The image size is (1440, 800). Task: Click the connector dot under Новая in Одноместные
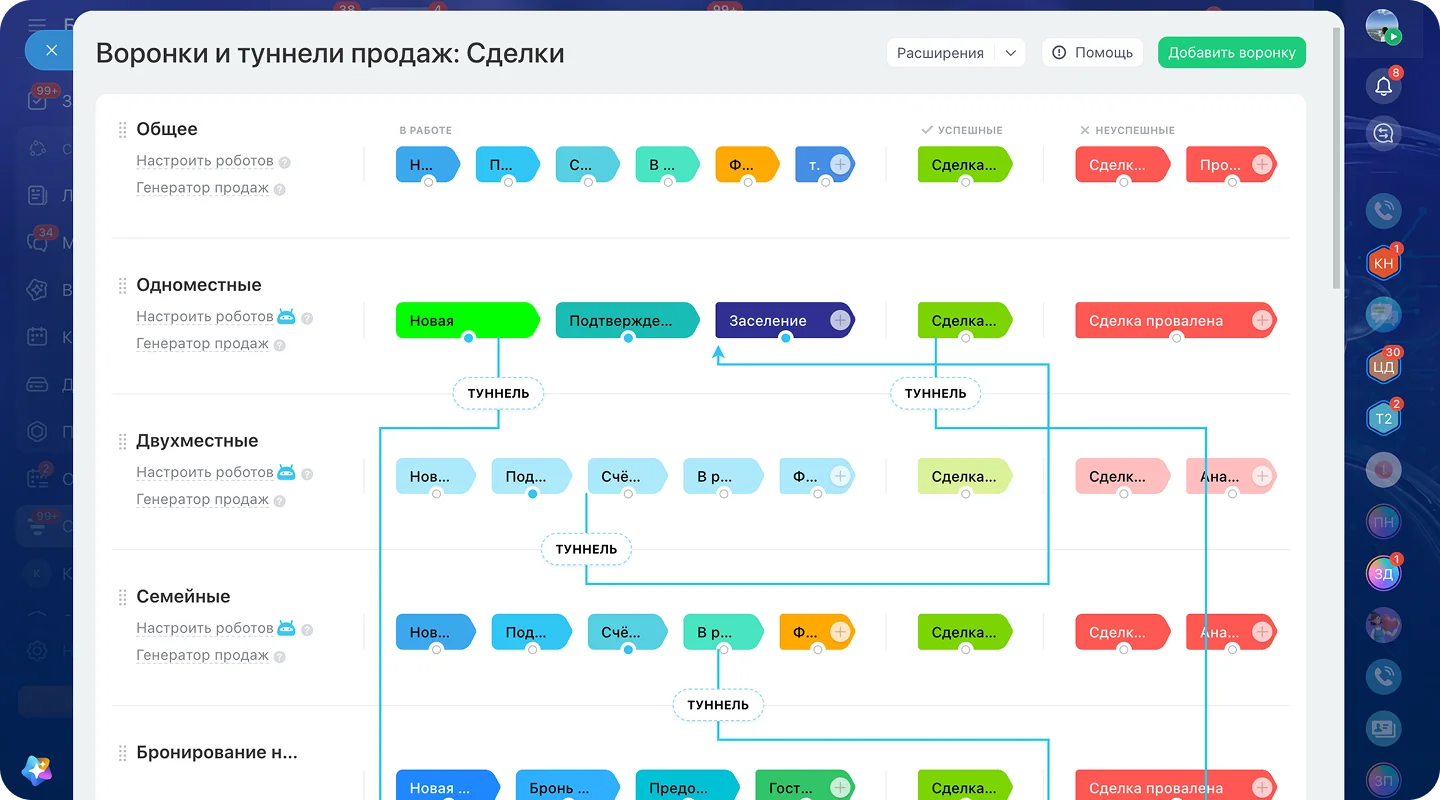tap(468, 338)
